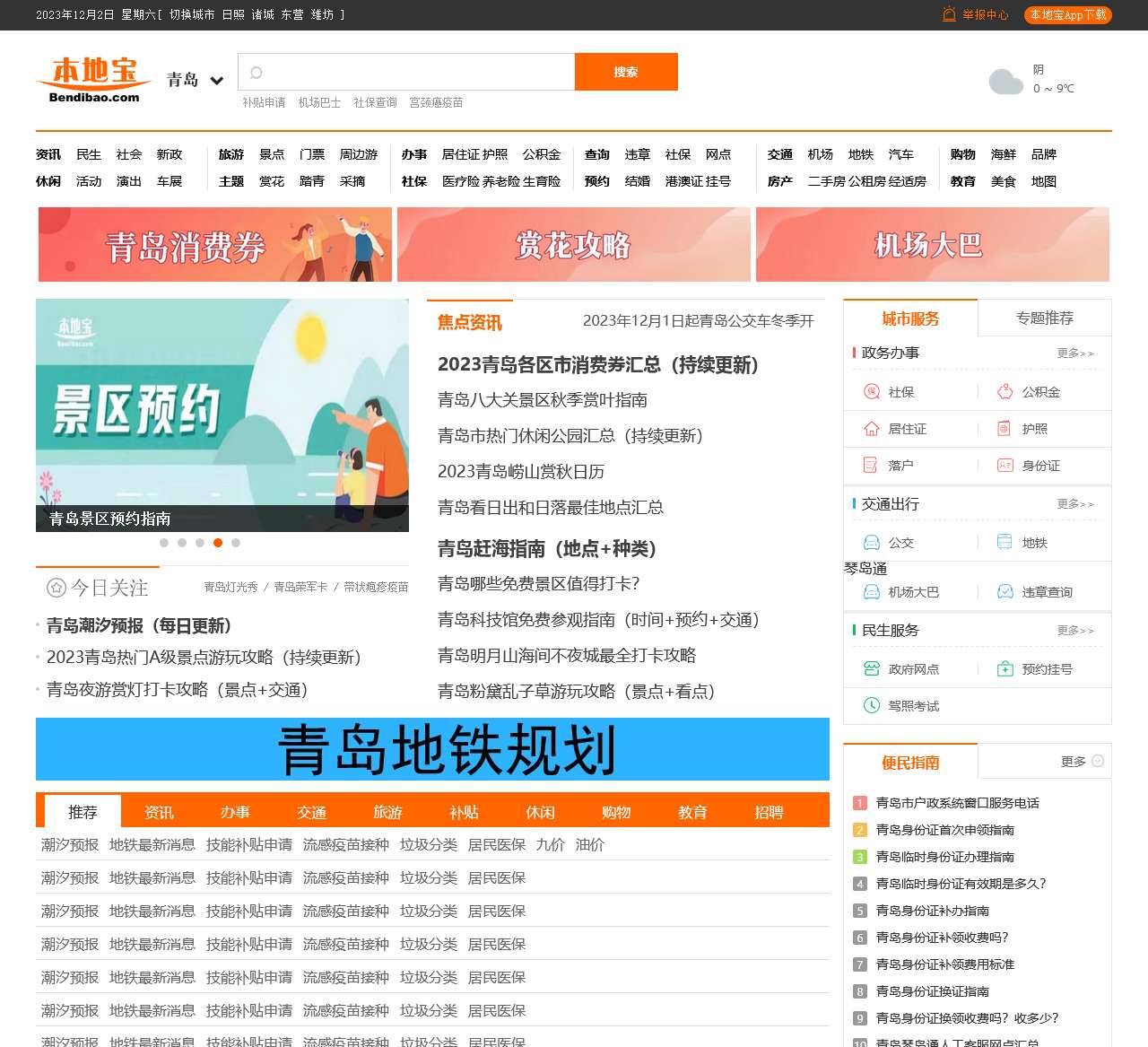The width and height of the screenshot is (1148, 1047).
Task: Open the 青岛消费券 banner
Action: [x=215, y=245]
